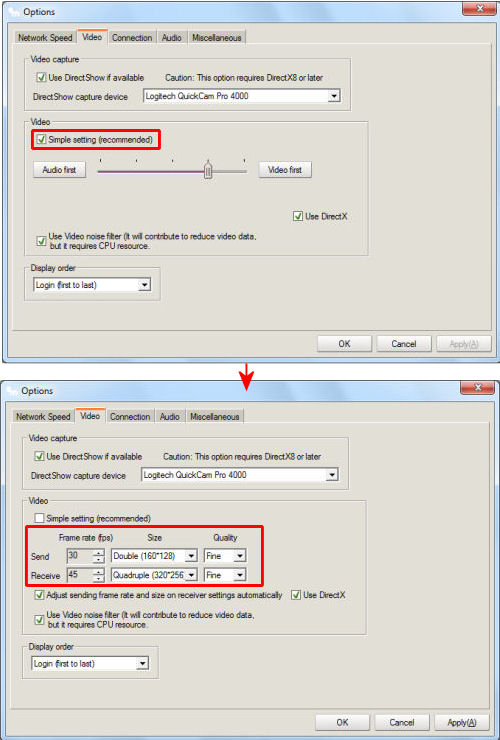
Task: Open Send size dropdown showing Double (160*128)
Action: tap(191, 556)
